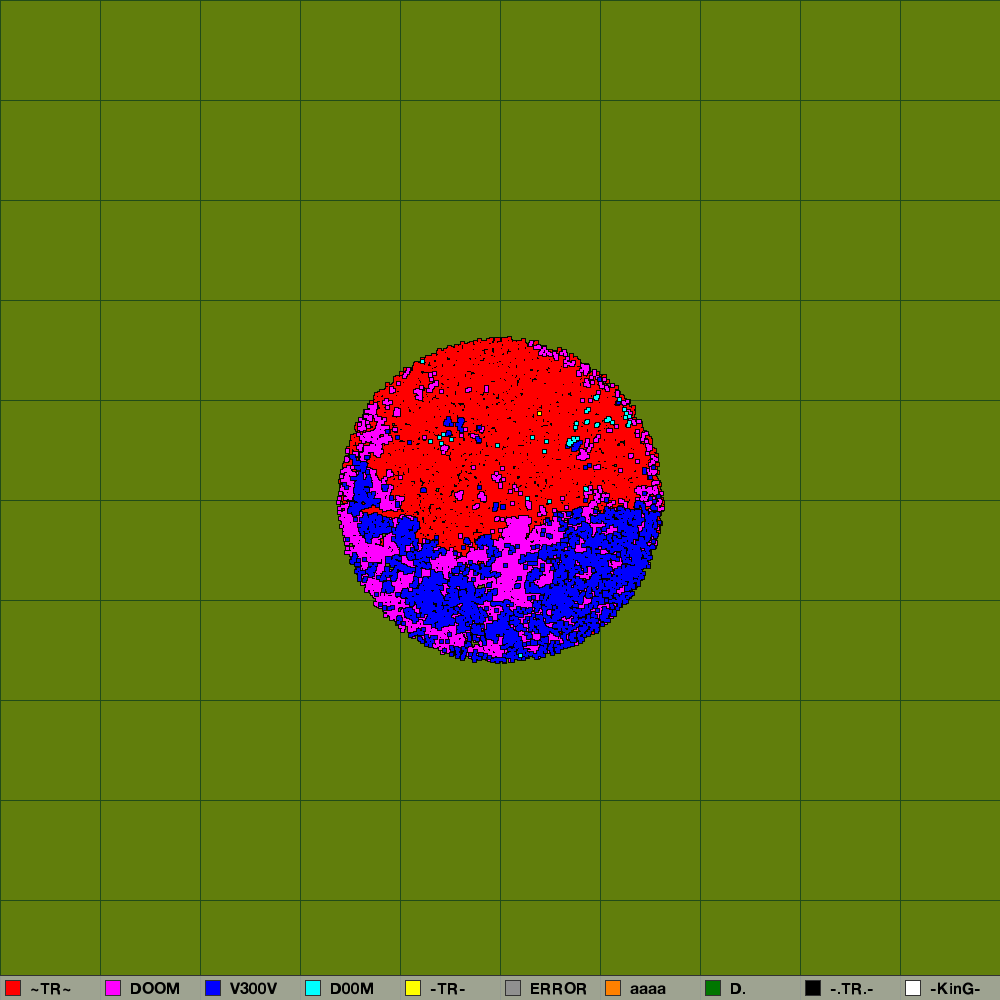This screenshot has height=1000, width=1000.
Task: Select the -KinG- label in legend
Action: pyautogui.click(x=955, y=989)
